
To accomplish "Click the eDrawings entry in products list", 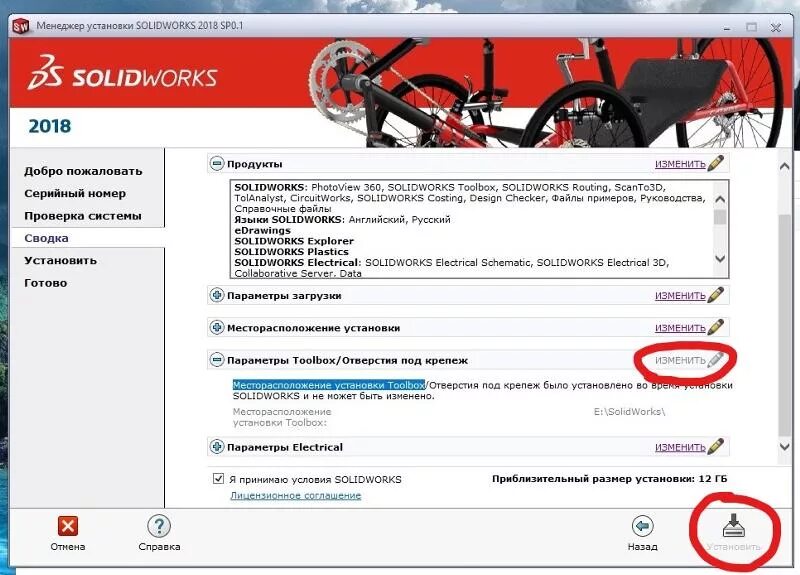I will 262,230.
